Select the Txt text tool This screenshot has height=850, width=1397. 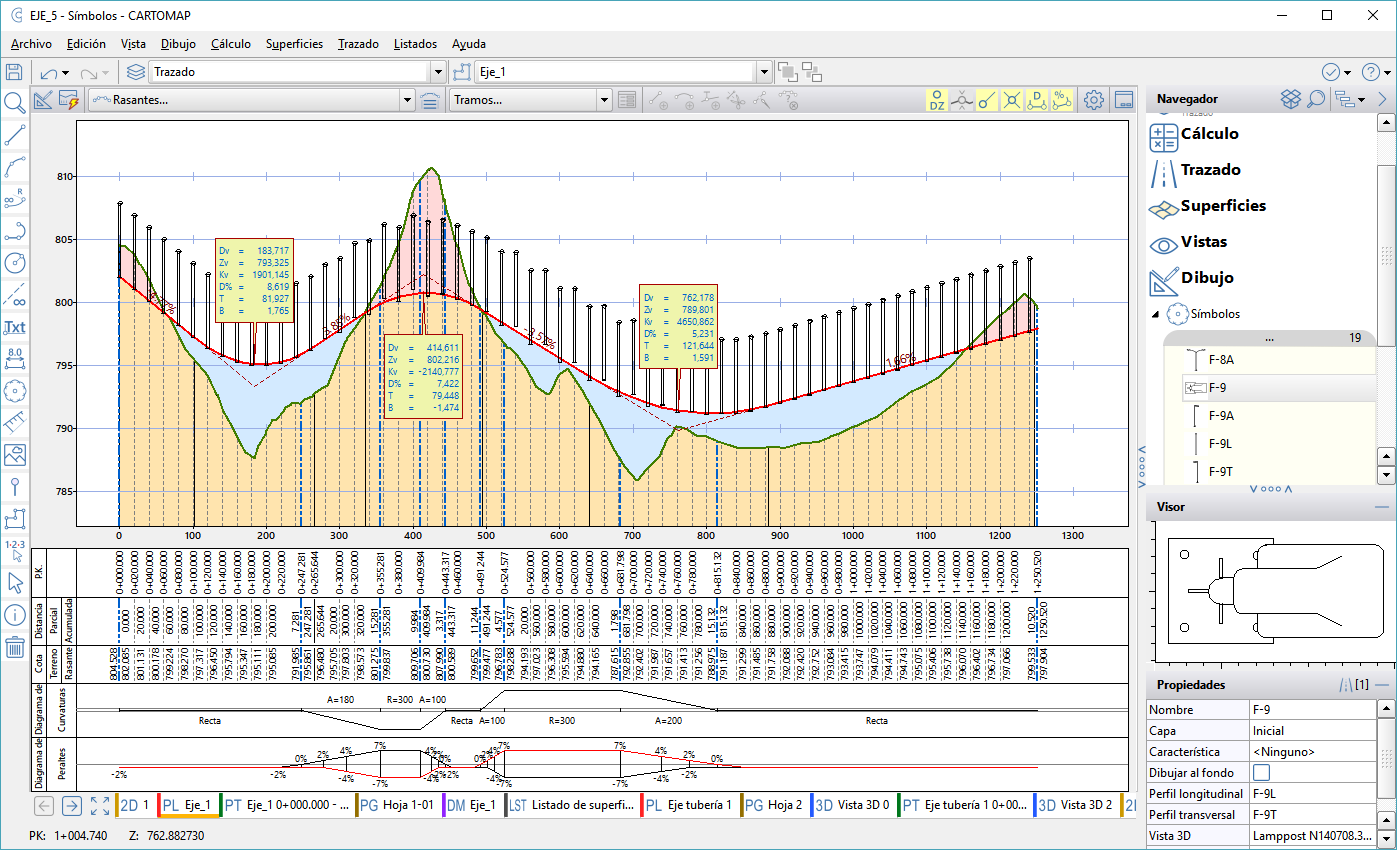click(x=14, y=327)
